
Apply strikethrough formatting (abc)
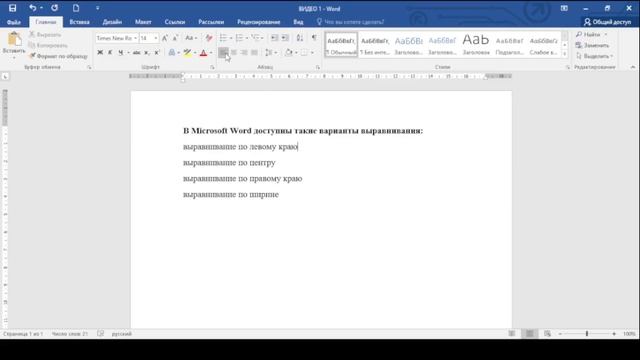coord(136,53)
